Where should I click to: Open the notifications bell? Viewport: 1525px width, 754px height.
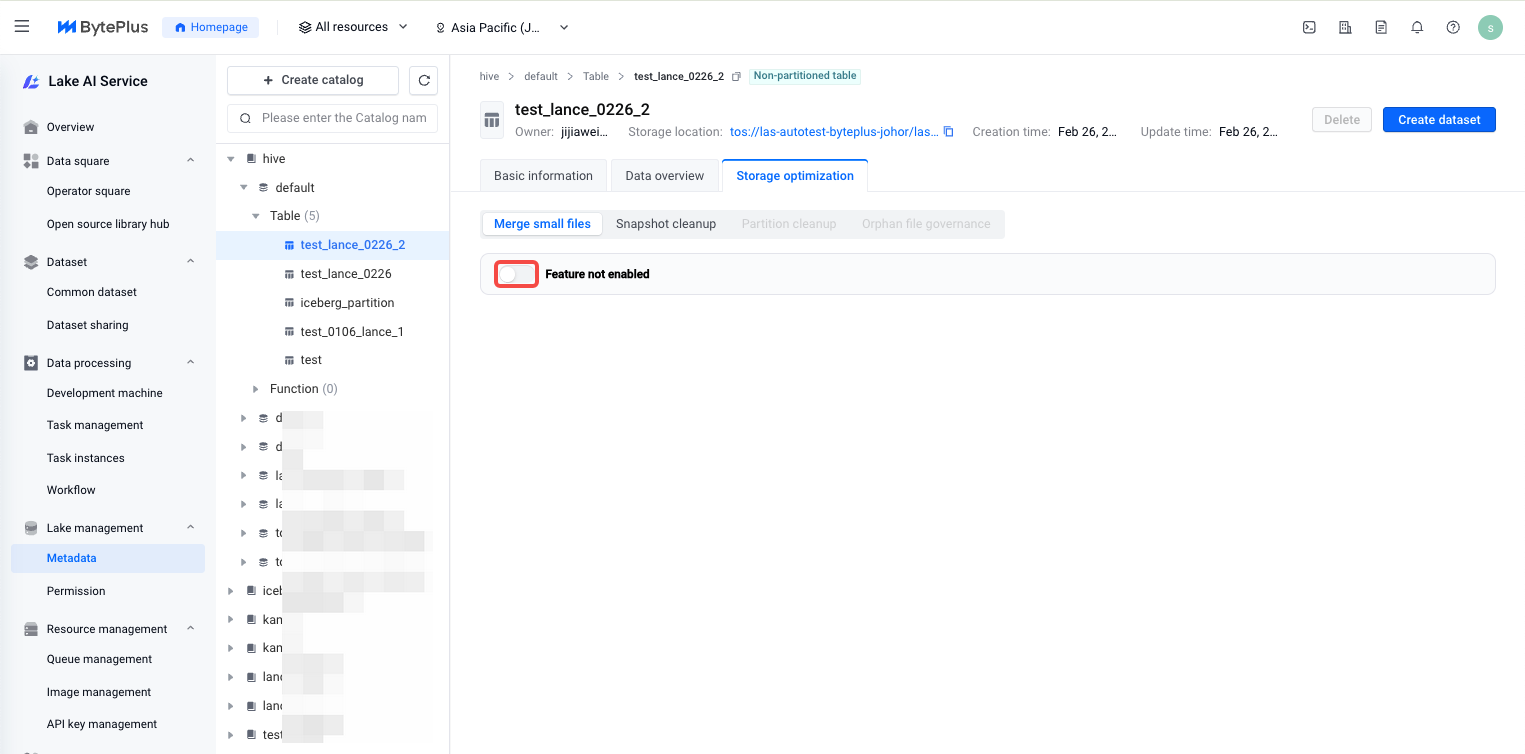tap(1417, 28)
